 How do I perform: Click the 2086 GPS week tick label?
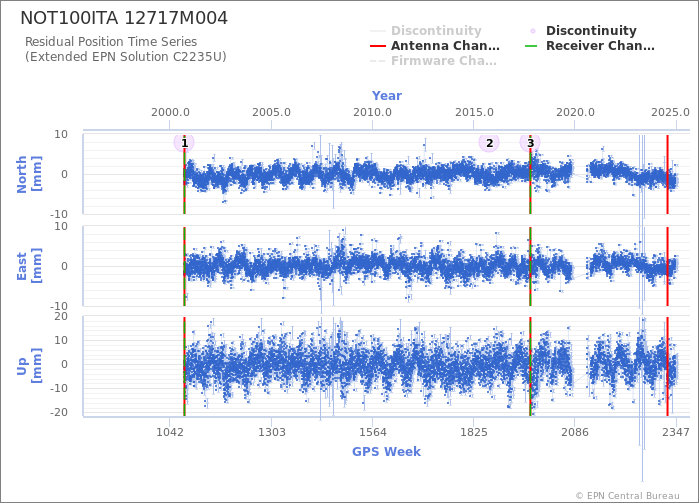(x=575, y=432)
